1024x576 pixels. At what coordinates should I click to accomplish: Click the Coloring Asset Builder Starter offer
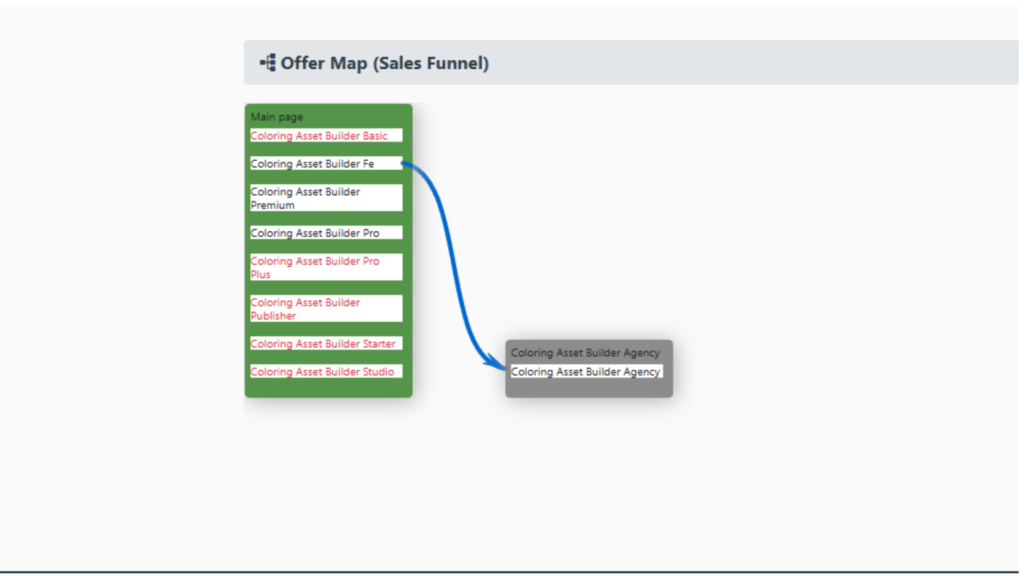tap(325, 344)
